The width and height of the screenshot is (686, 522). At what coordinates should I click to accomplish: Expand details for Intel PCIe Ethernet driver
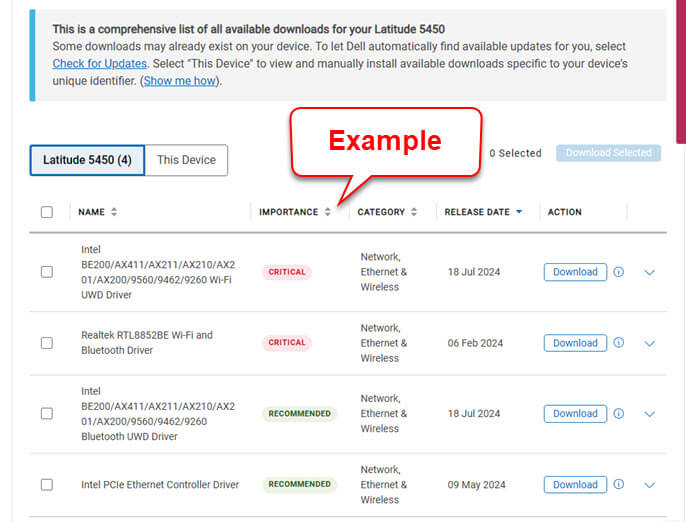tap(649, 485)
